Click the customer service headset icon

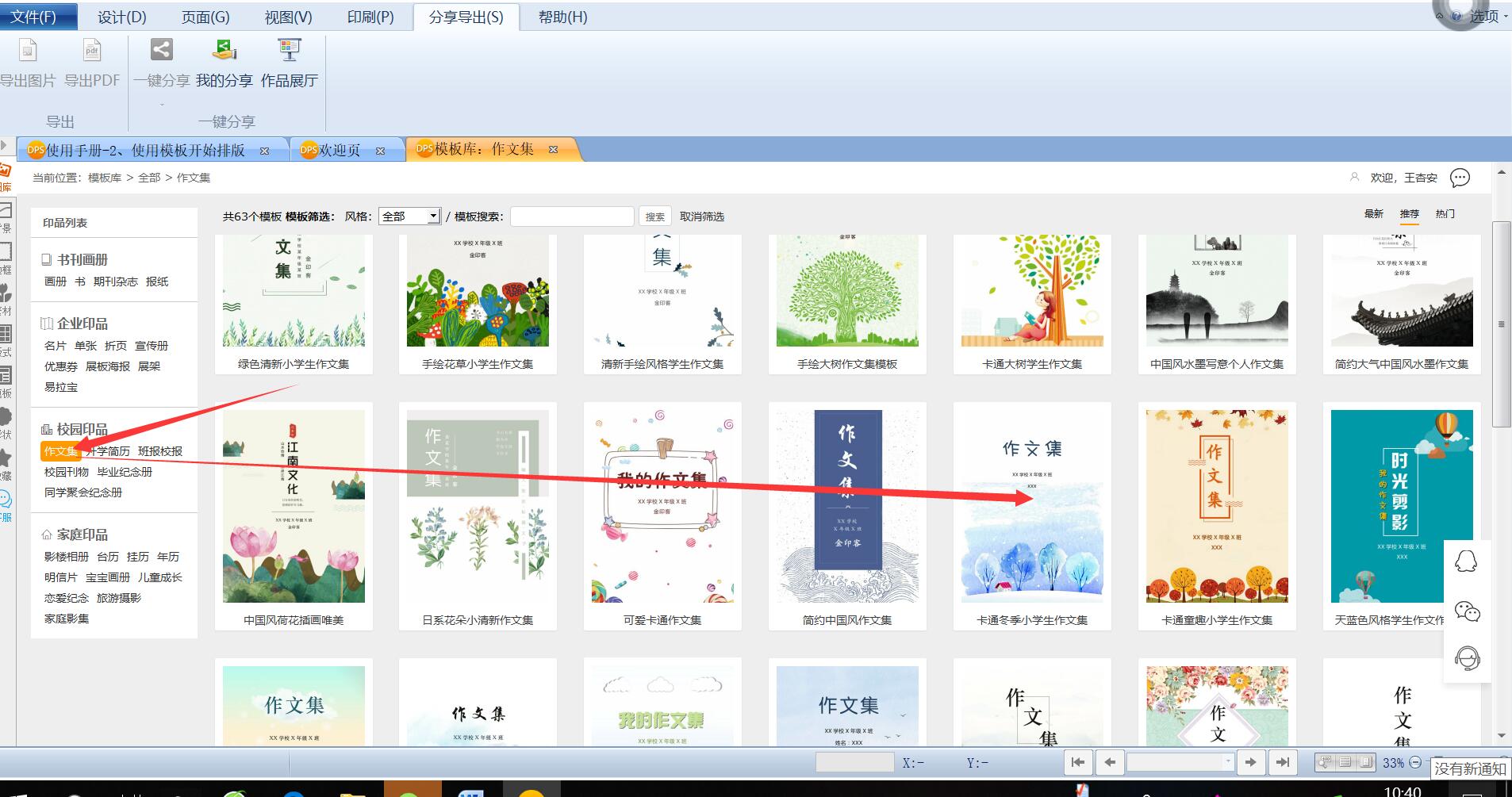click(1467, 658)
